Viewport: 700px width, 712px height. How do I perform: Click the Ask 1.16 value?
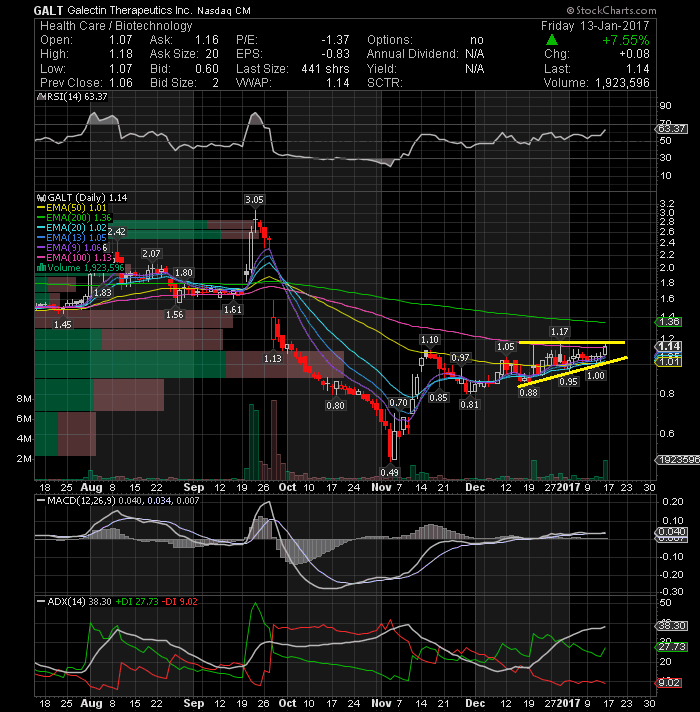coord(207,40)
